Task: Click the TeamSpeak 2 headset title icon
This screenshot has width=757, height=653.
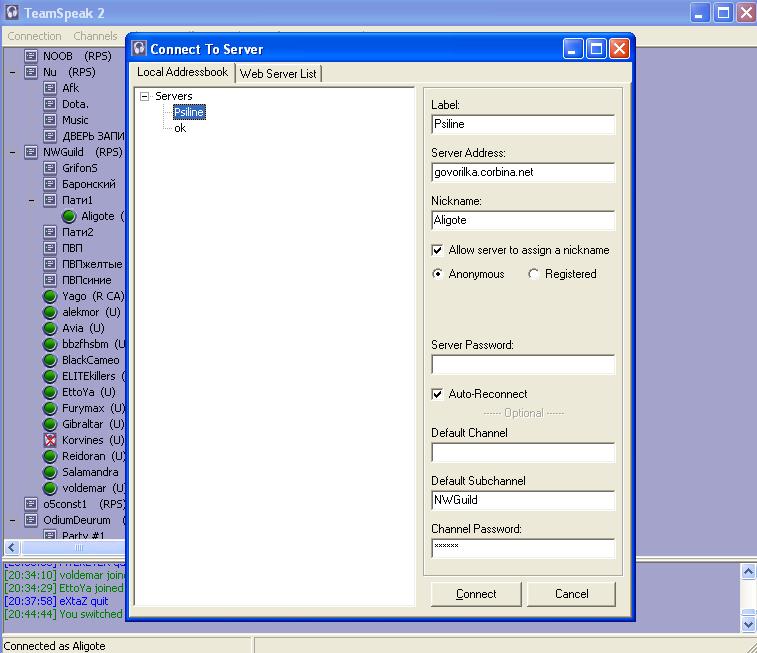Action: (x=12, y=13)
